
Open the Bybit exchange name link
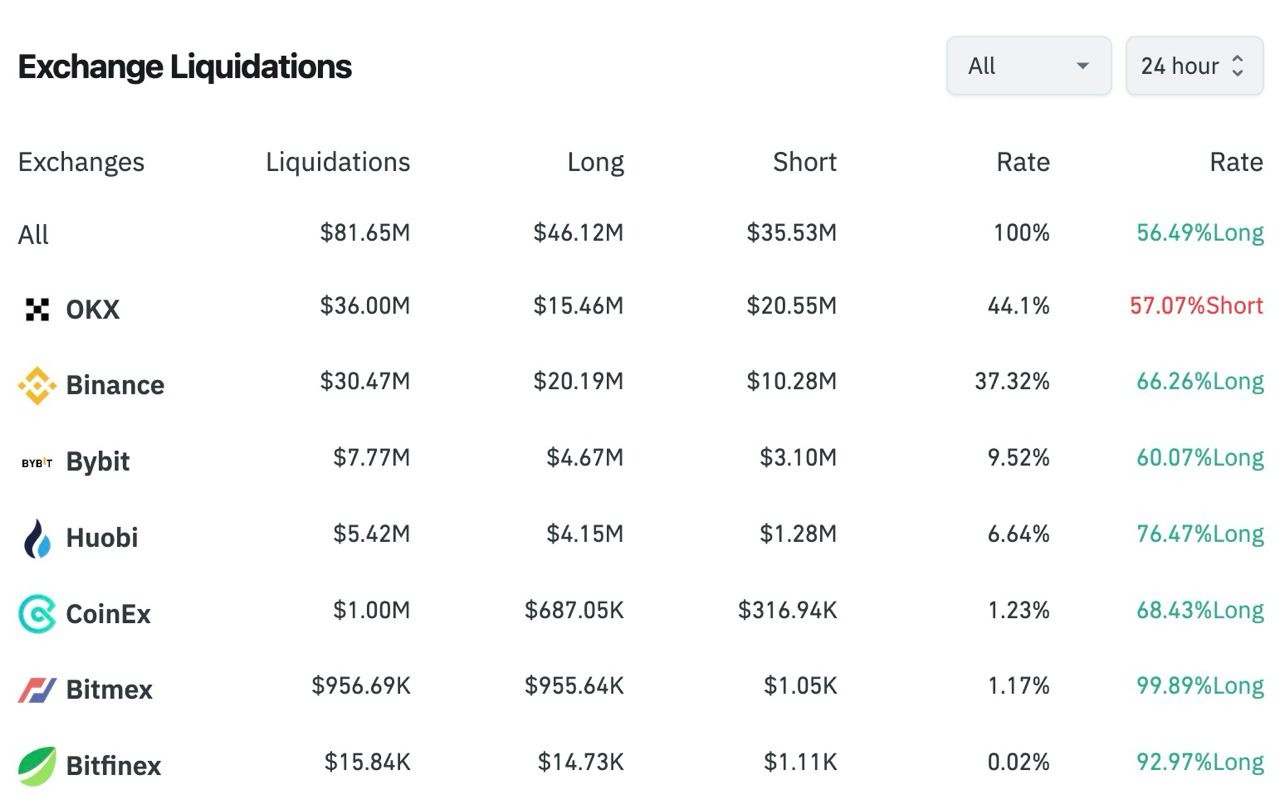point(98,462)
